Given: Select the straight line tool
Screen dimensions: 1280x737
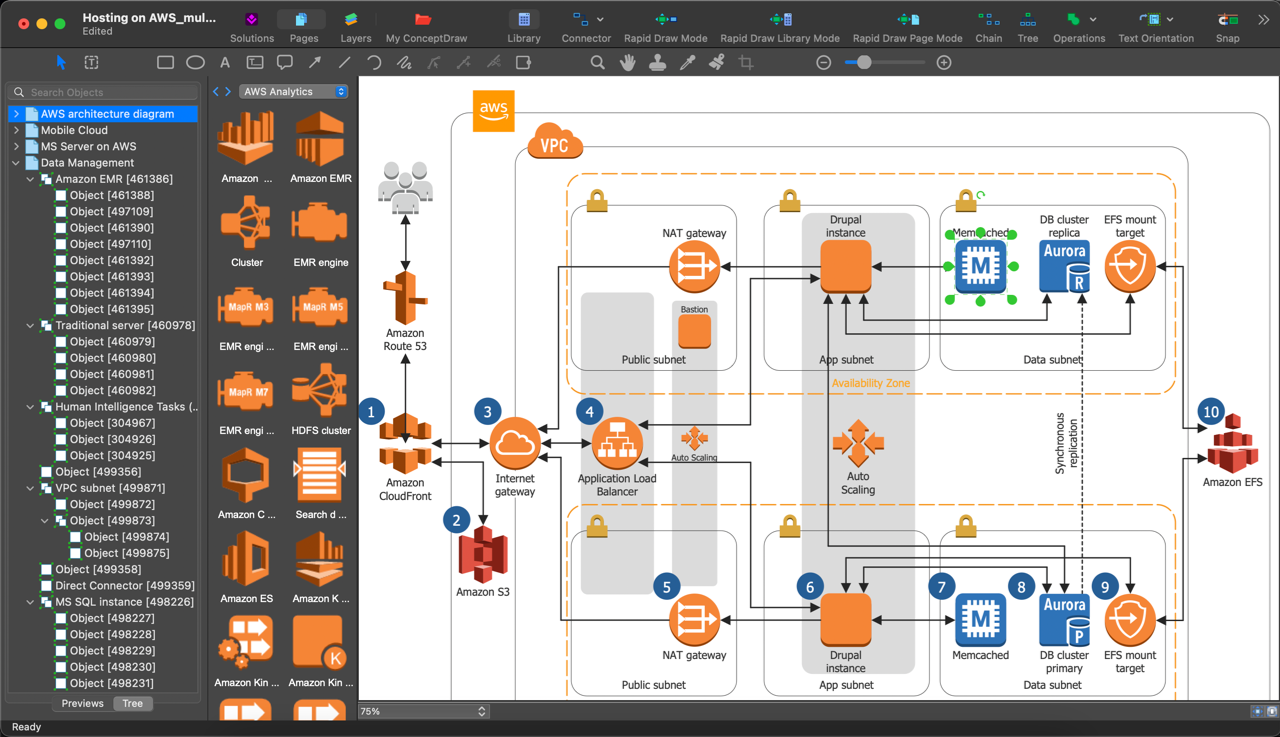Looking at the screenshot, I should [344, 62].
